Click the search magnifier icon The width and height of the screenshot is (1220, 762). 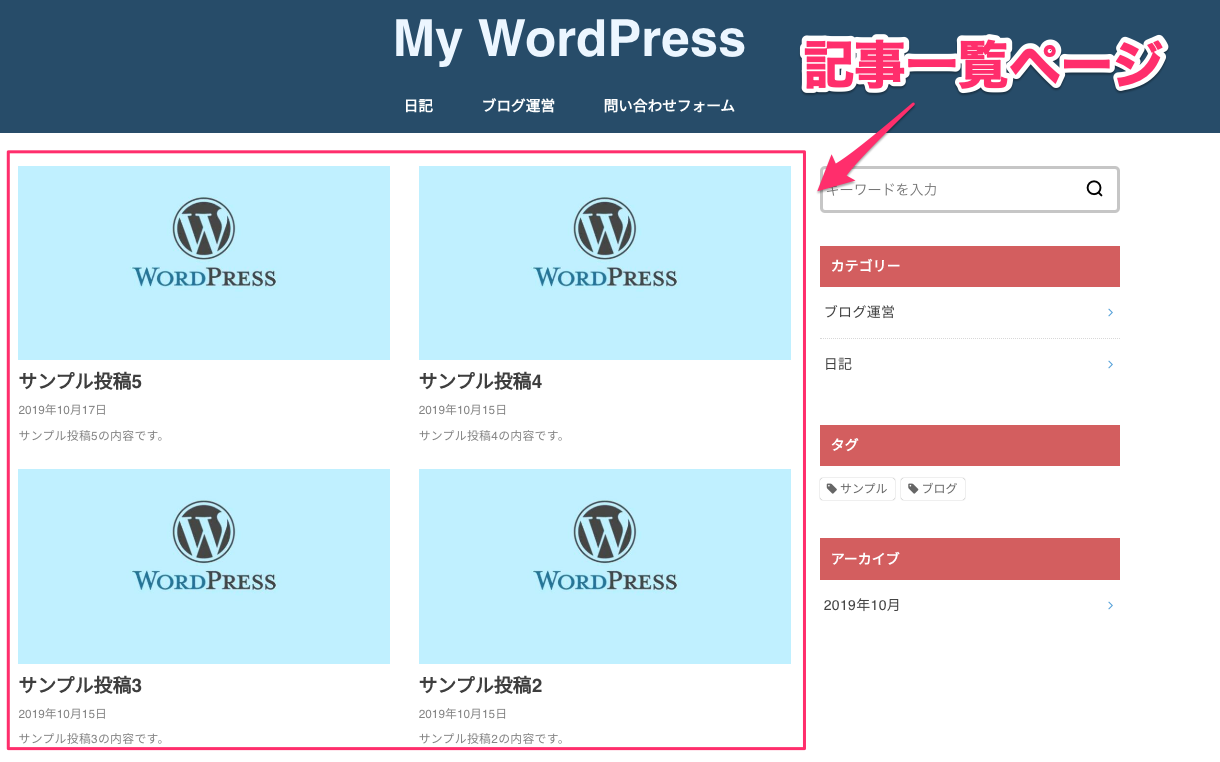point(1094,189)
